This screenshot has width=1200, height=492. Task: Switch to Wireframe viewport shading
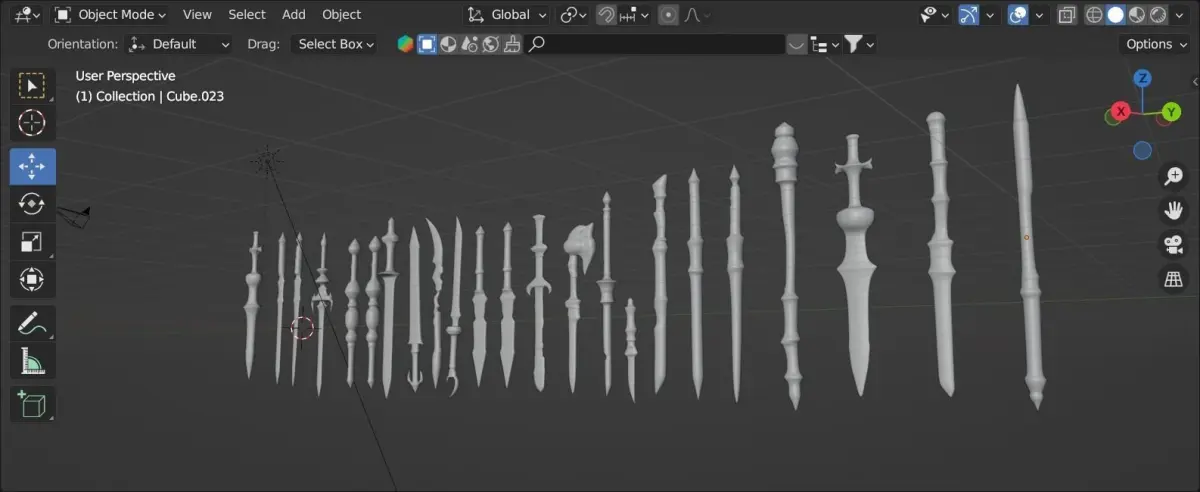point(1094,15)
